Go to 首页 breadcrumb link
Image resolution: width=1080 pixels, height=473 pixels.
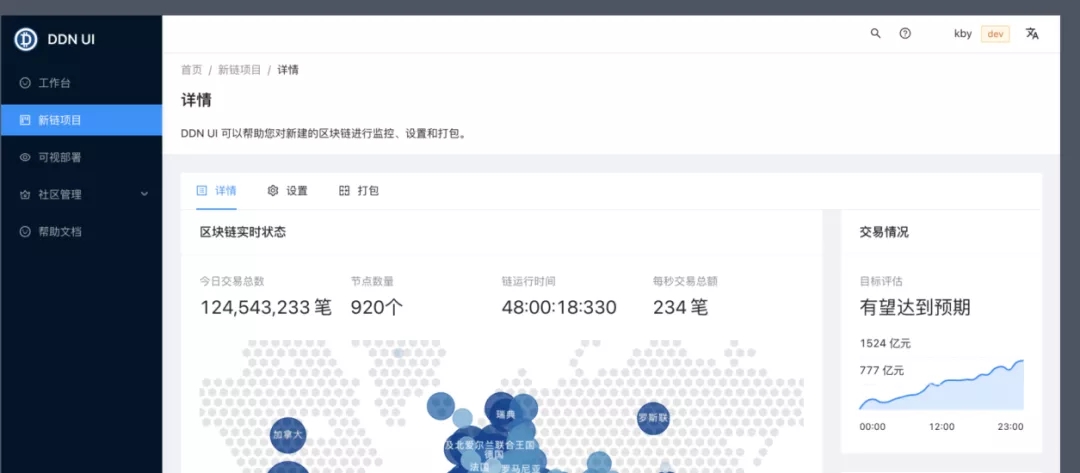pyautogui.click(x=191, y=70)
